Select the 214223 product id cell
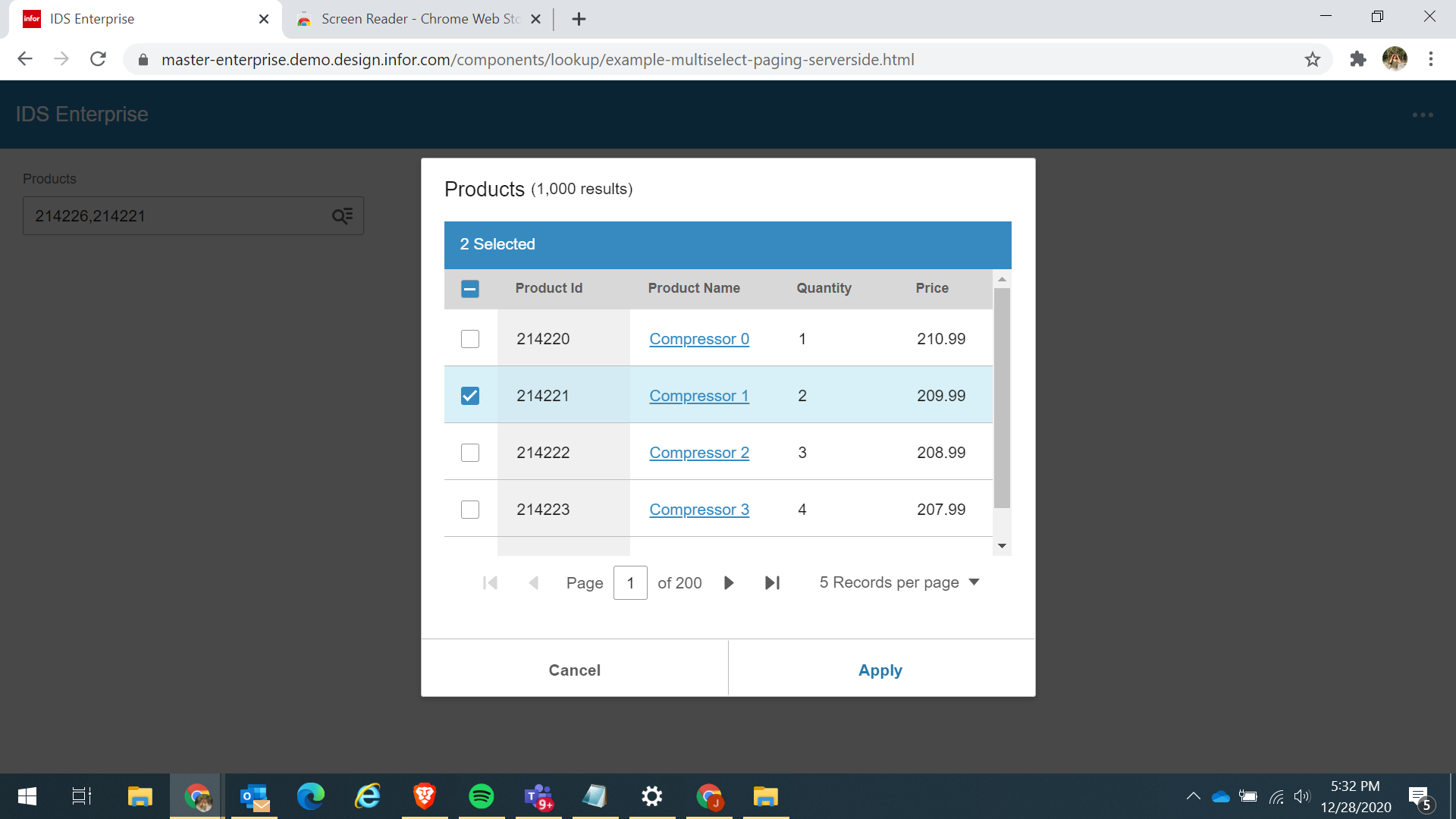 pyautogui.click(x=563, y=510)
